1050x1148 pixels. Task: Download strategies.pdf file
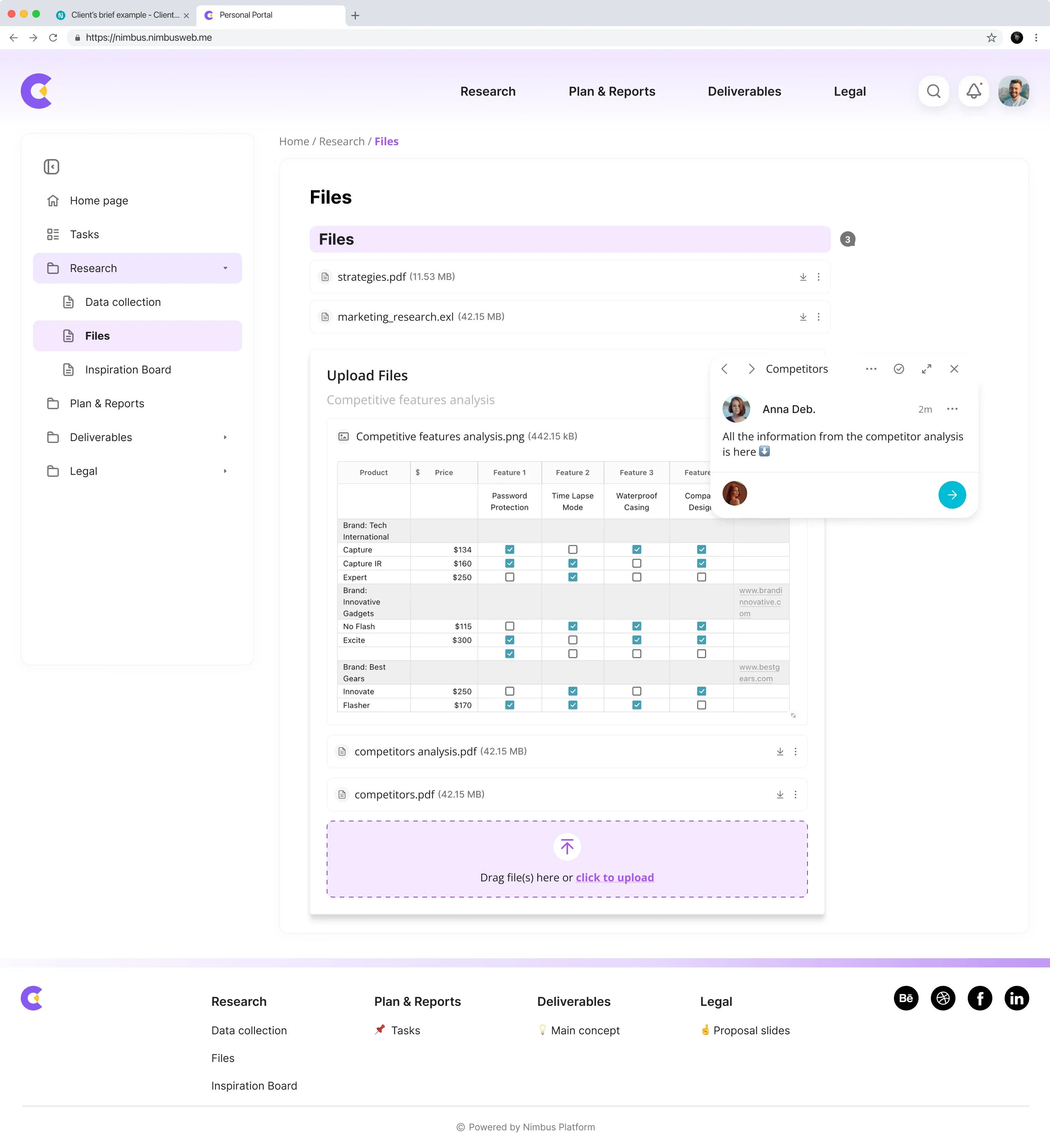(x=803, y=277)
